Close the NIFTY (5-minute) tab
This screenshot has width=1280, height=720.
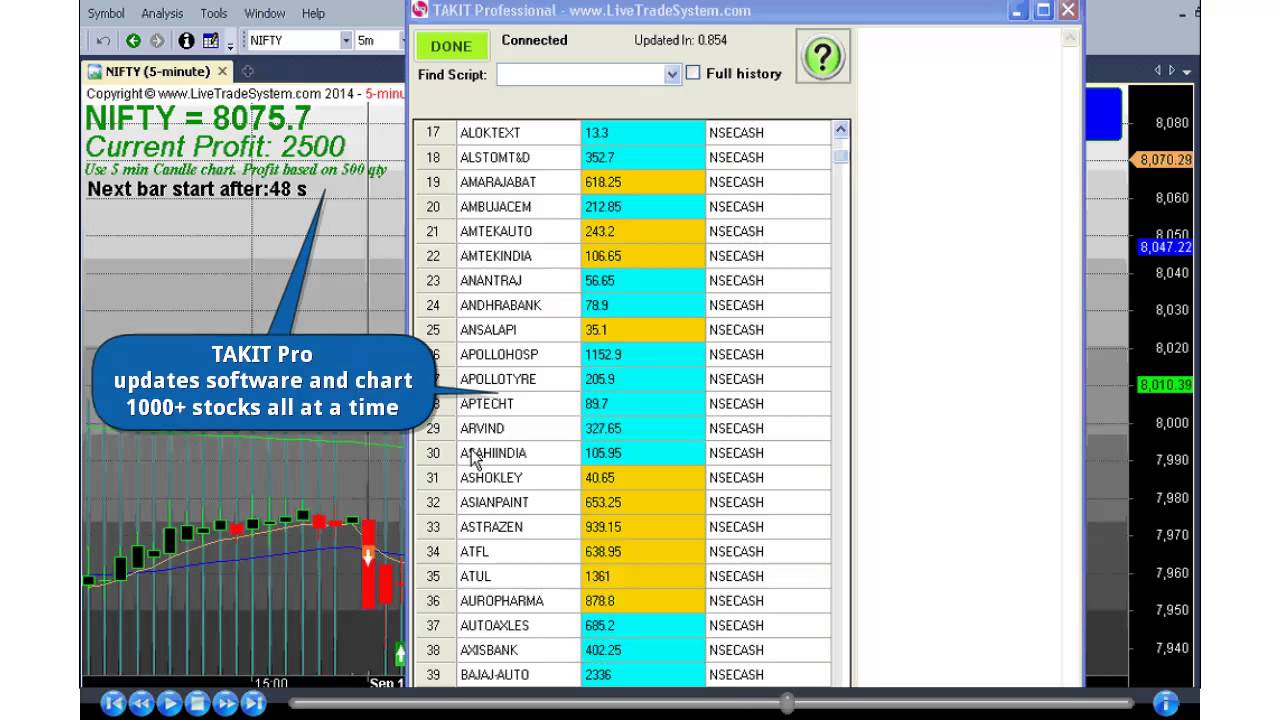222,72
